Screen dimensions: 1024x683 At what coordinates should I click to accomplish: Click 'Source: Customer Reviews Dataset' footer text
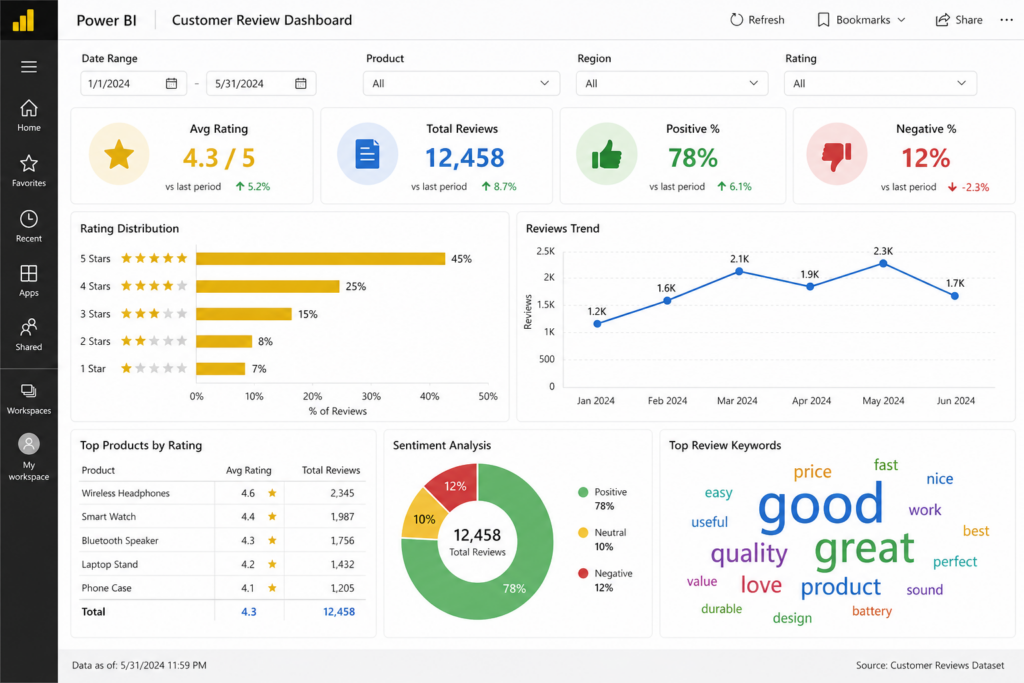click(930, 665)
